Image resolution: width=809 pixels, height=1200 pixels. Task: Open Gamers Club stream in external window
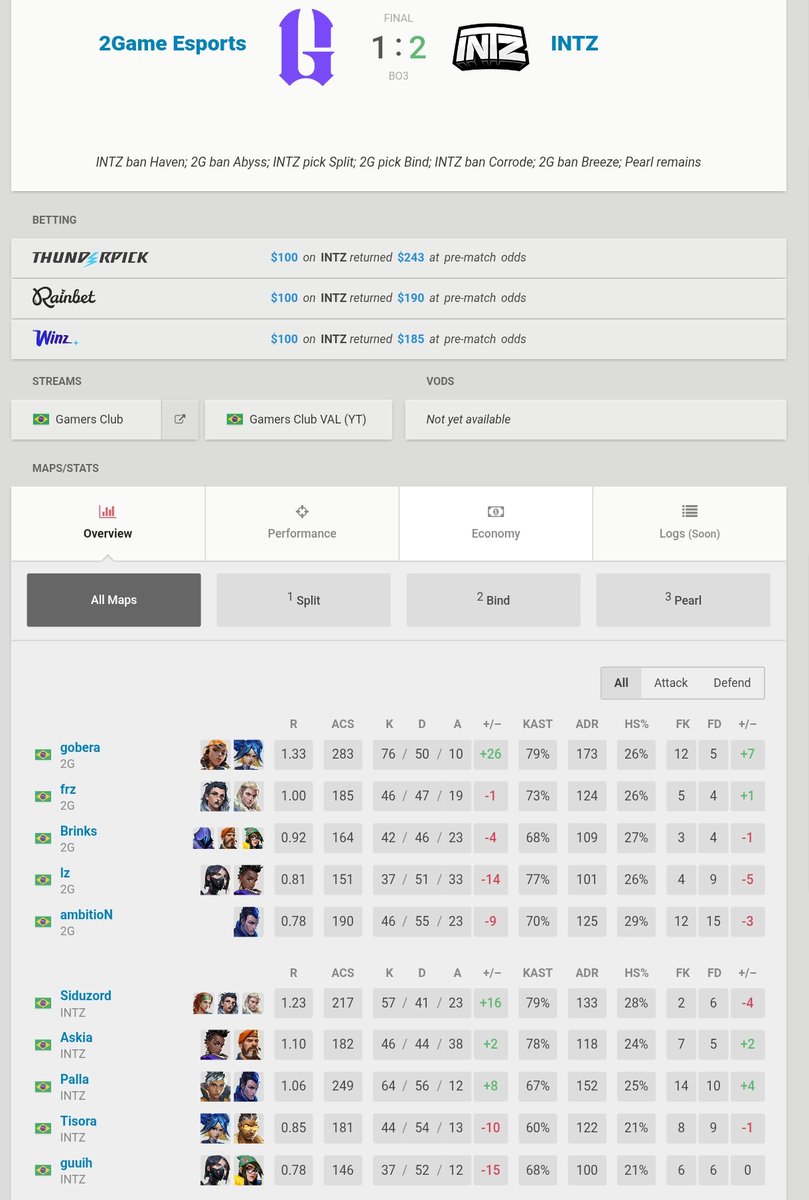click(x=180, y=420)
